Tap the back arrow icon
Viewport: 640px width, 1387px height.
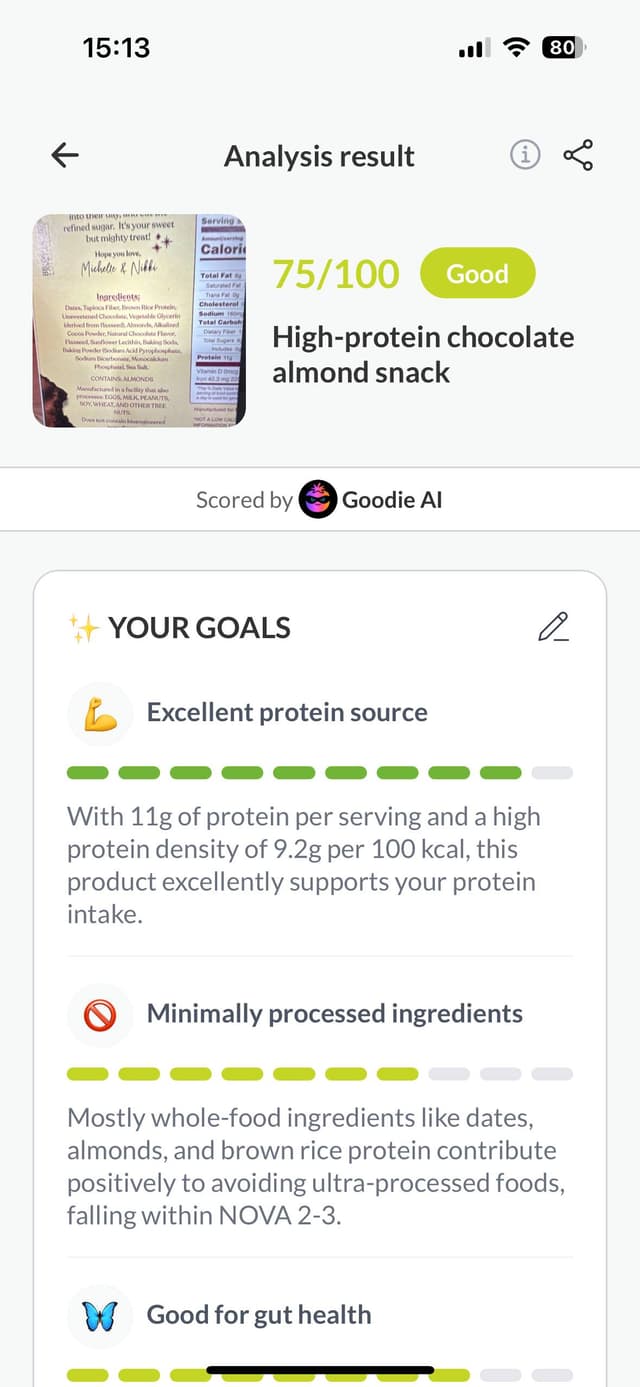click(63, 155)
